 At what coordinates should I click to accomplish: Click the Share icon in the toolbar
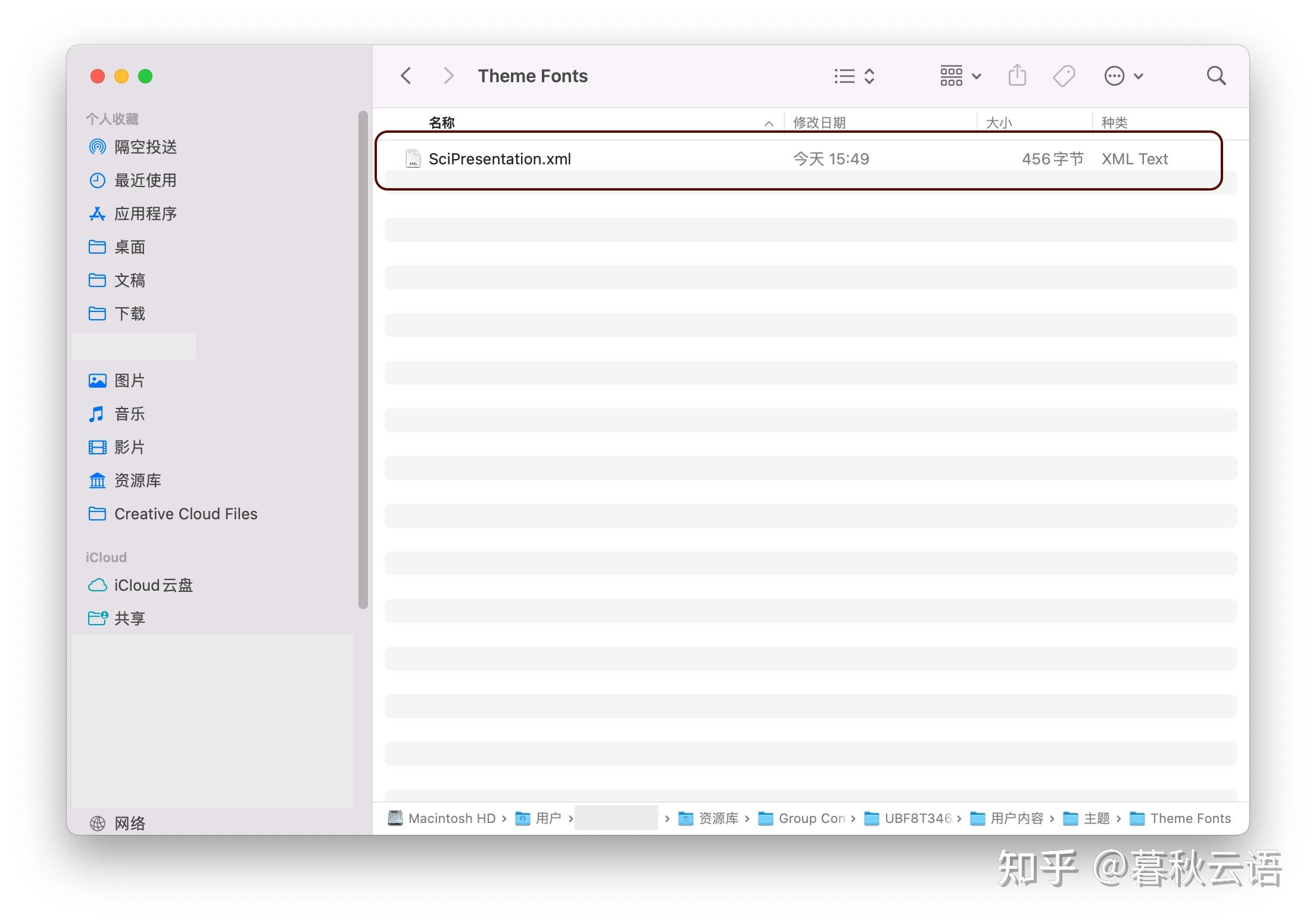1017,75
